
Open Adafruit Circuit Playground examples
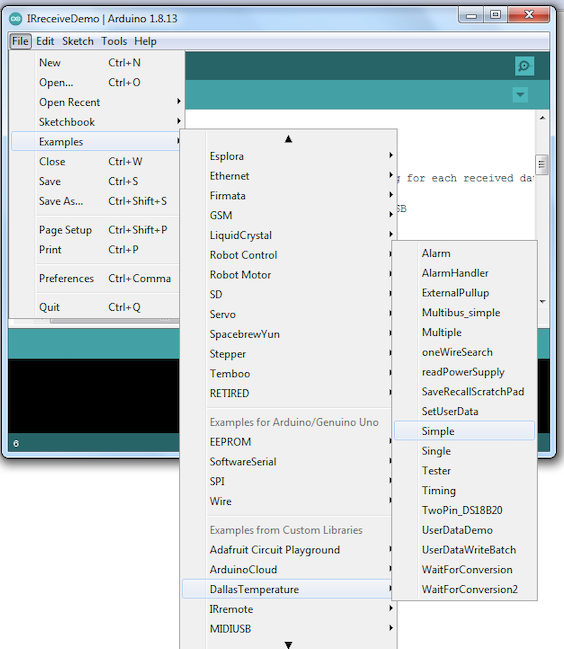coord(287,550)
